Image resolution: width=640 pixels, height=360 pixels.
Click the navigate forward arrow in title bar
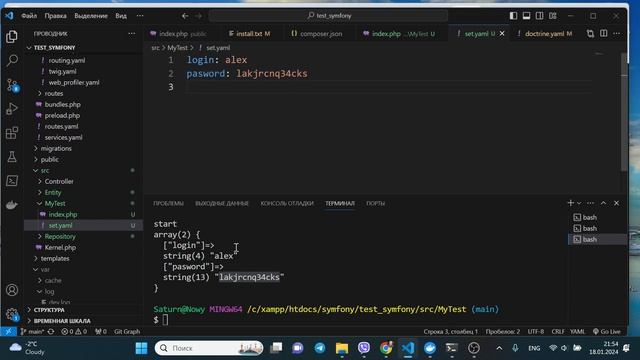tap(198, 16)
